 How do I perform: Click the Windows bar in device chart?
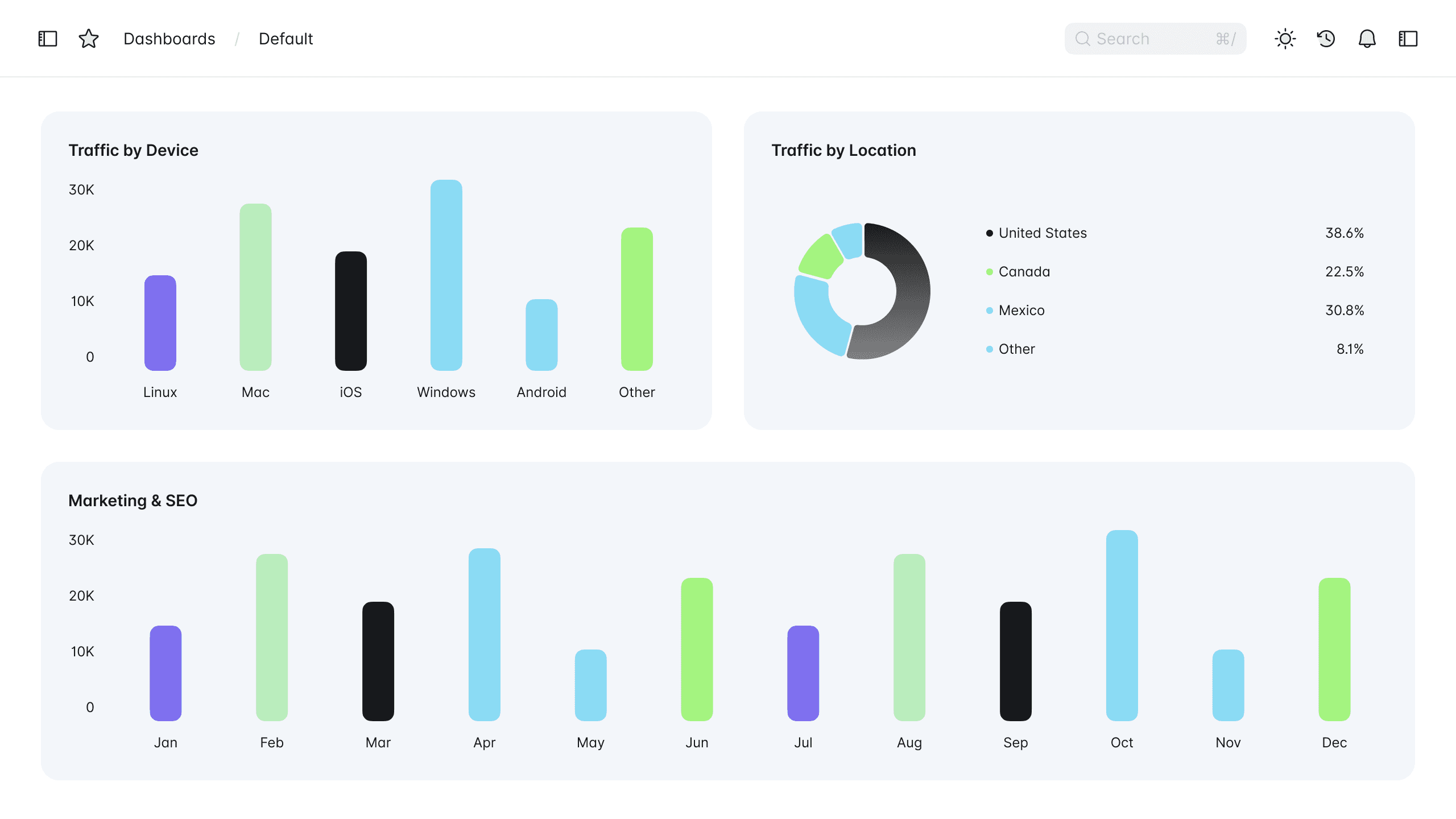(446, 276)
